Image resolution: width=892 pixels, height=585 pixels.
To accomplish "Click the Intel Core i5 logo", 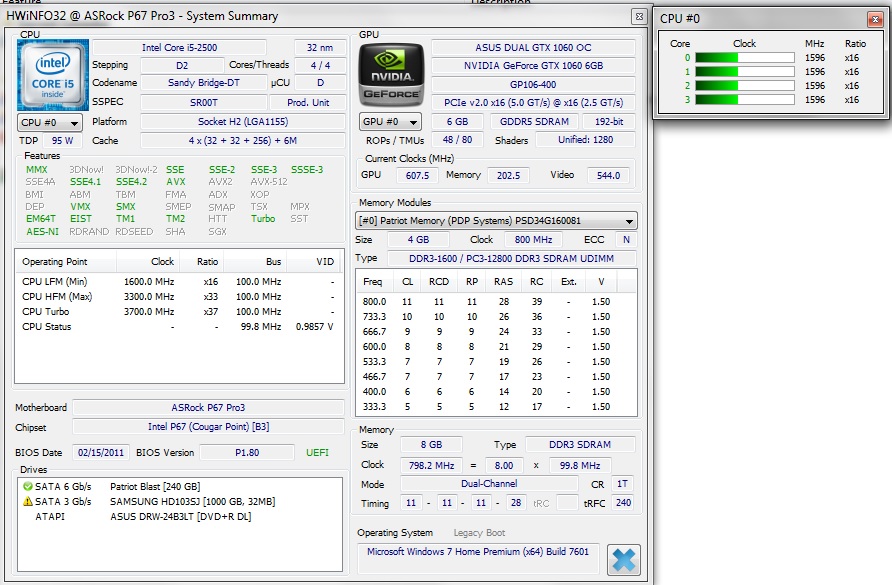I will 53,75.
